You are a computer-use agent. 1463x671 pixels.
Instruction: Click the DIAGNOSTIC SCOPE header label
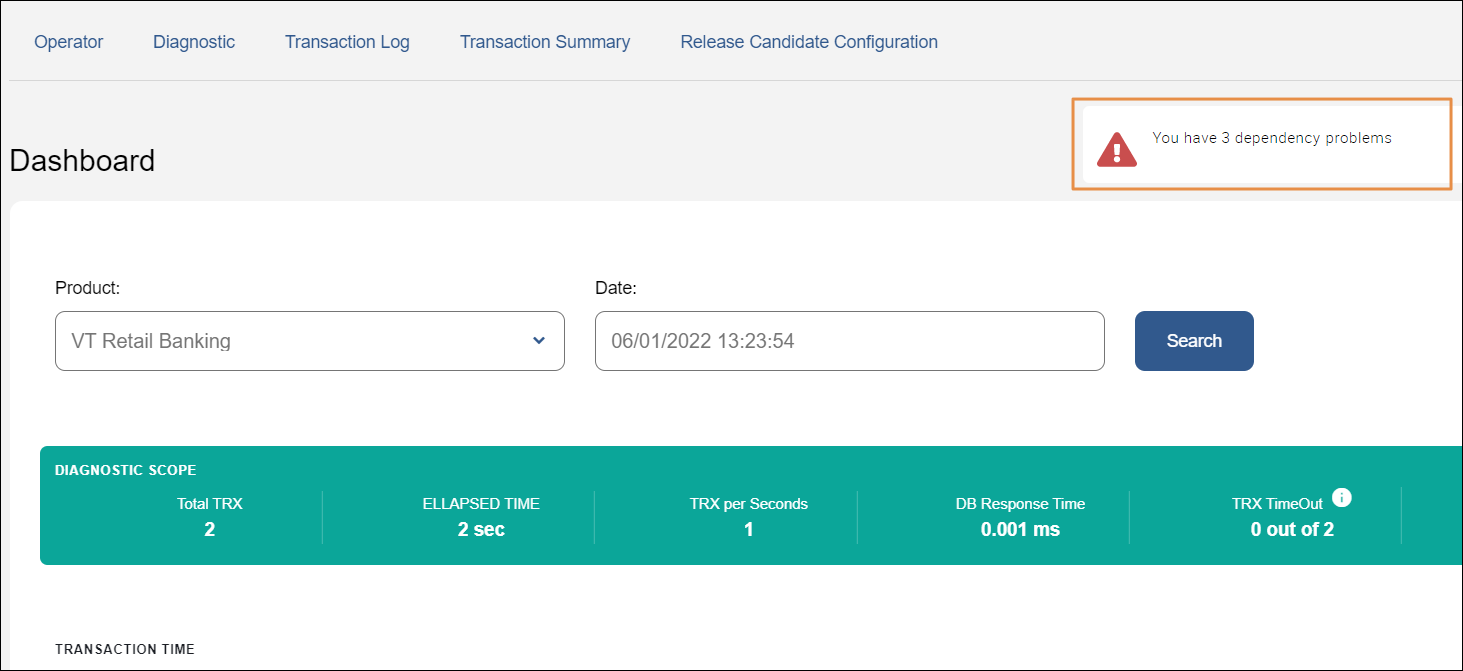[x=125, y=470]
